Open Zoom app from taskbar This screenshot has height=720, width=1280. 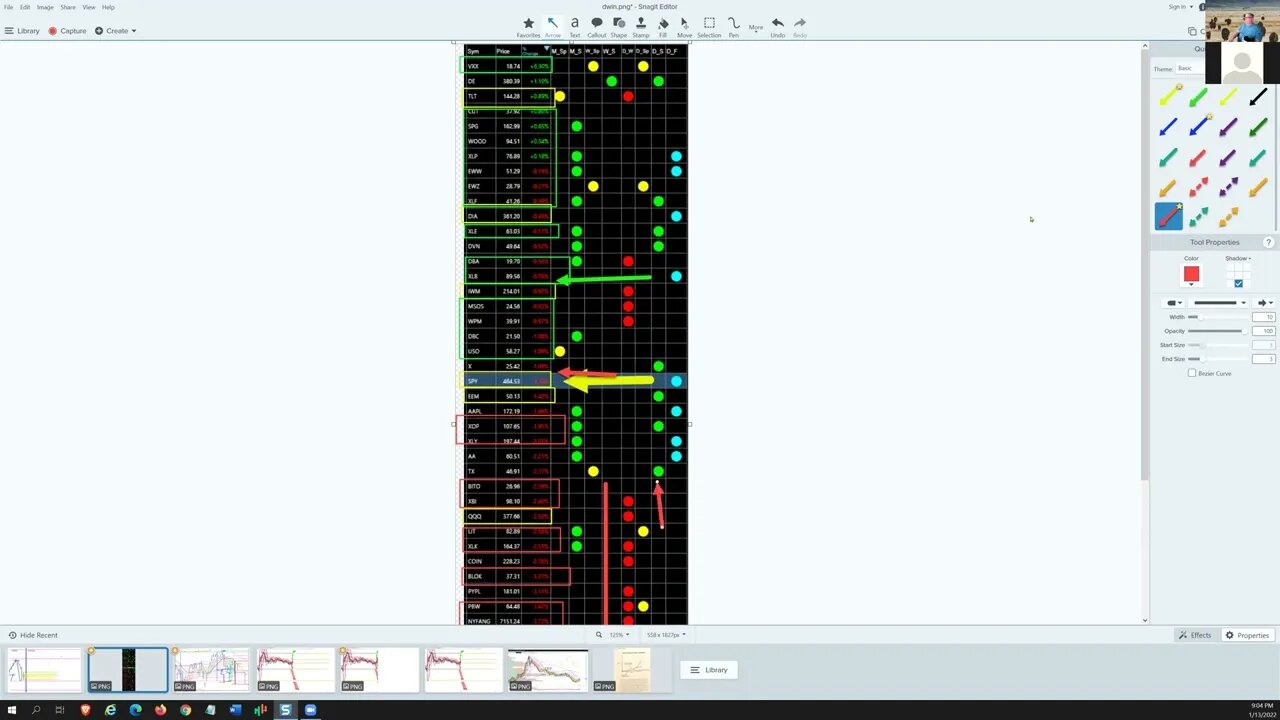(x=310, y=710)
